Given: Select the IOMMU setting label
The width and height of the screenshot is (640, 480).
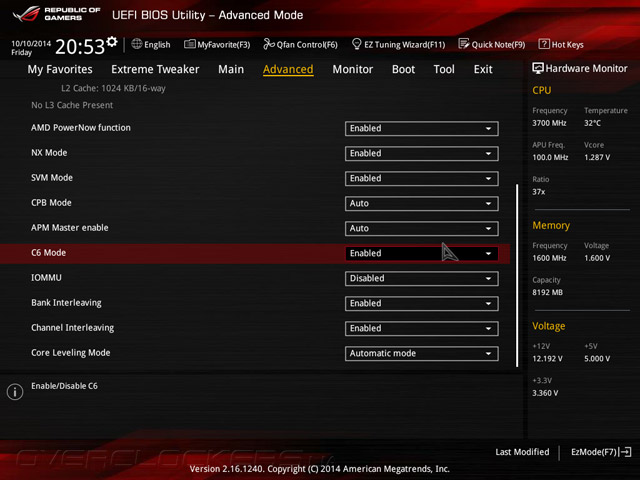Looking at the screenshot, I should tap(47, 278).
